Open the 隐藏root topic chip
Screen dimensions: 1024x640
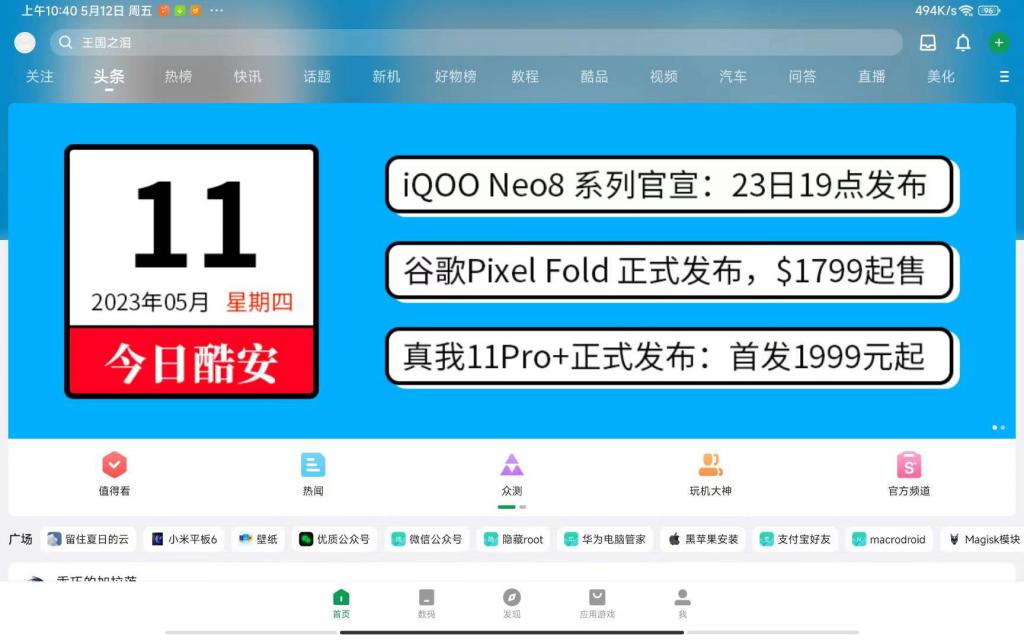tap(513, 539)
